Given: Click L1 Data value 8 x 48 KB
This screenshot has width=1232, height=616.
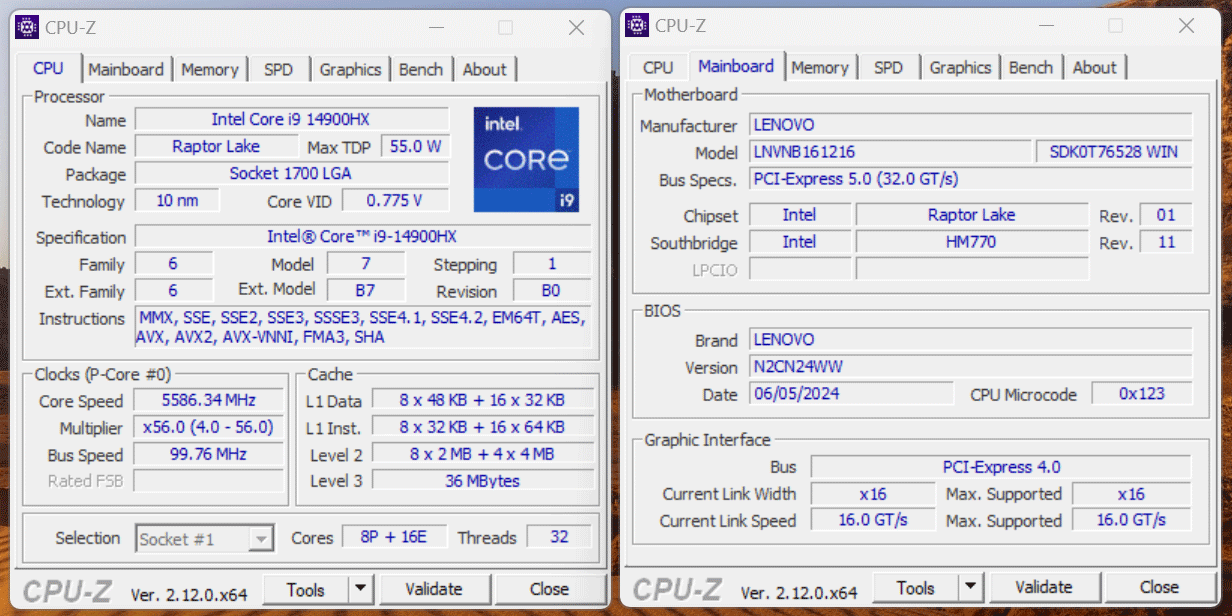Looking at the screenshot, I should (482, 400).
